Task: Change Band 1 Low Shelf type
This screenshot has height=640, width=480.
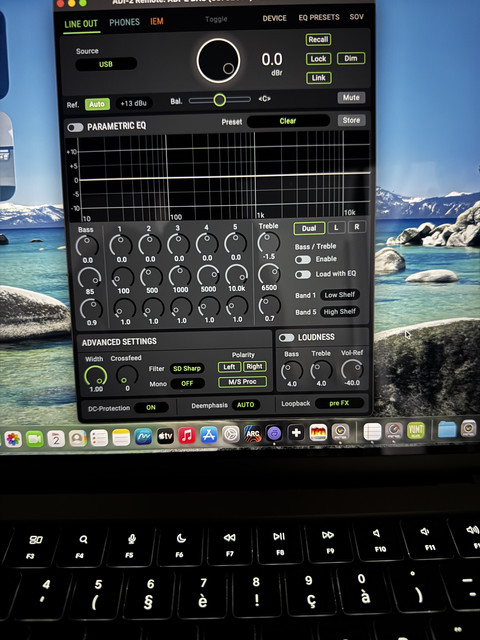Action: tap(340, 295)
